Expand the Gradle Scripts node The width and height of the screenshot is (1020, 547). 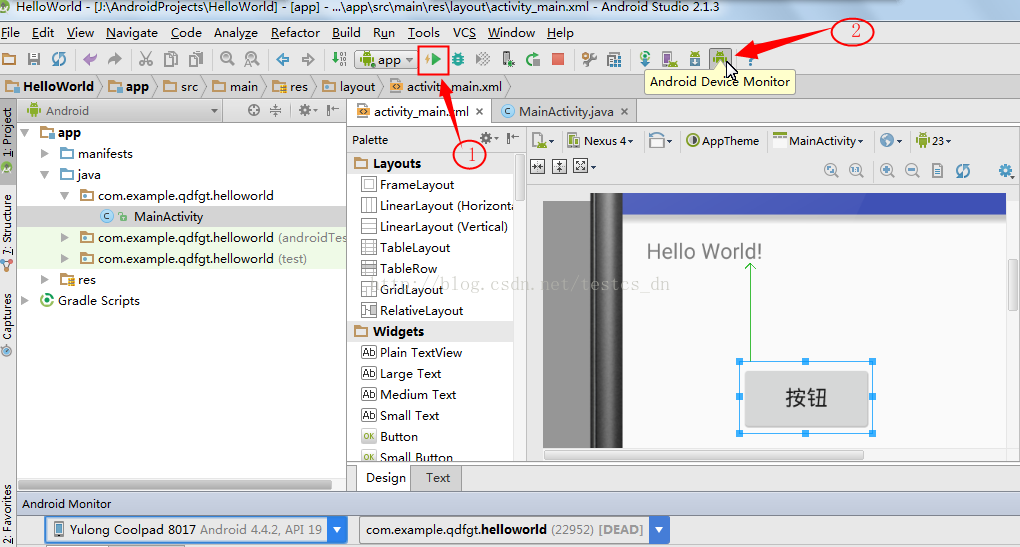[25, 300]
